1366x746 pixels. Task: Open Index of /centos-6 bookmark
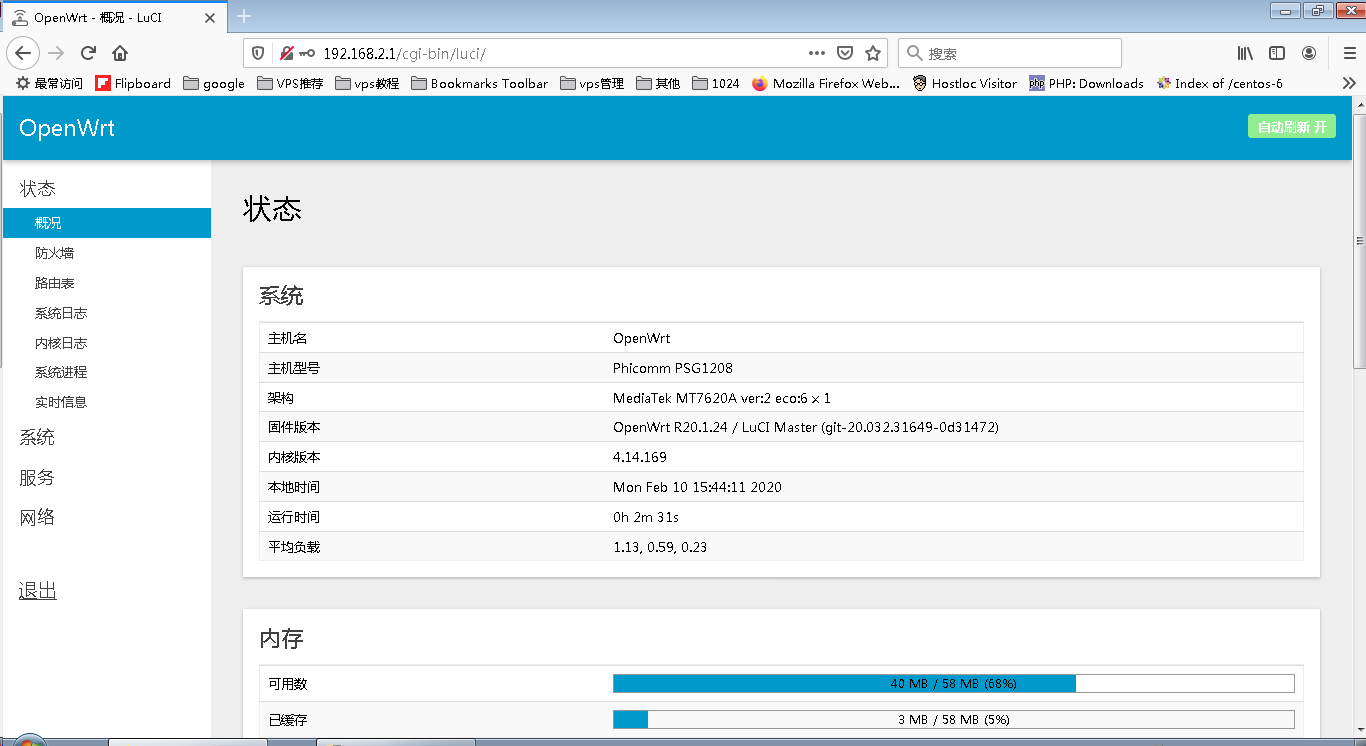coord(1219,83)
